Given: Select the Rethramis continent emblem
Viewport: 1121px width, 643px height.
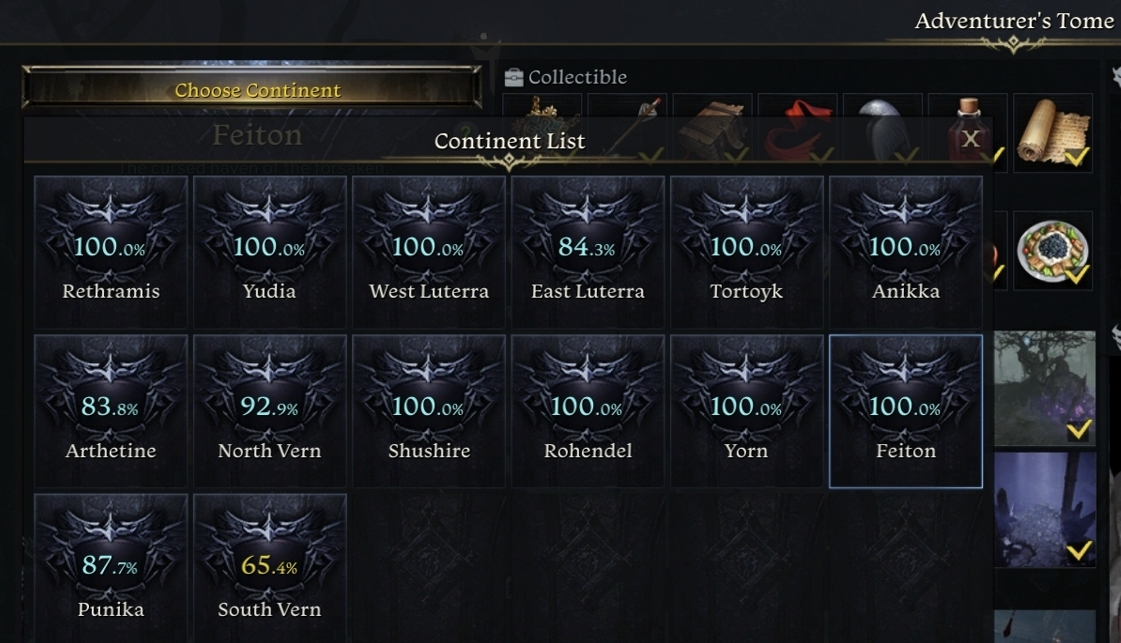Looking at the screenshot, I should point(111,252).
